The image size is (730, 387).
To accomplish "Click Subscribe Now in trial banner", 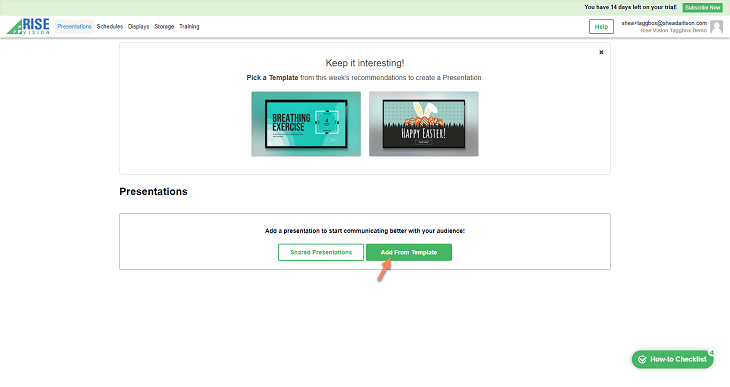I will tap(703, 7).
